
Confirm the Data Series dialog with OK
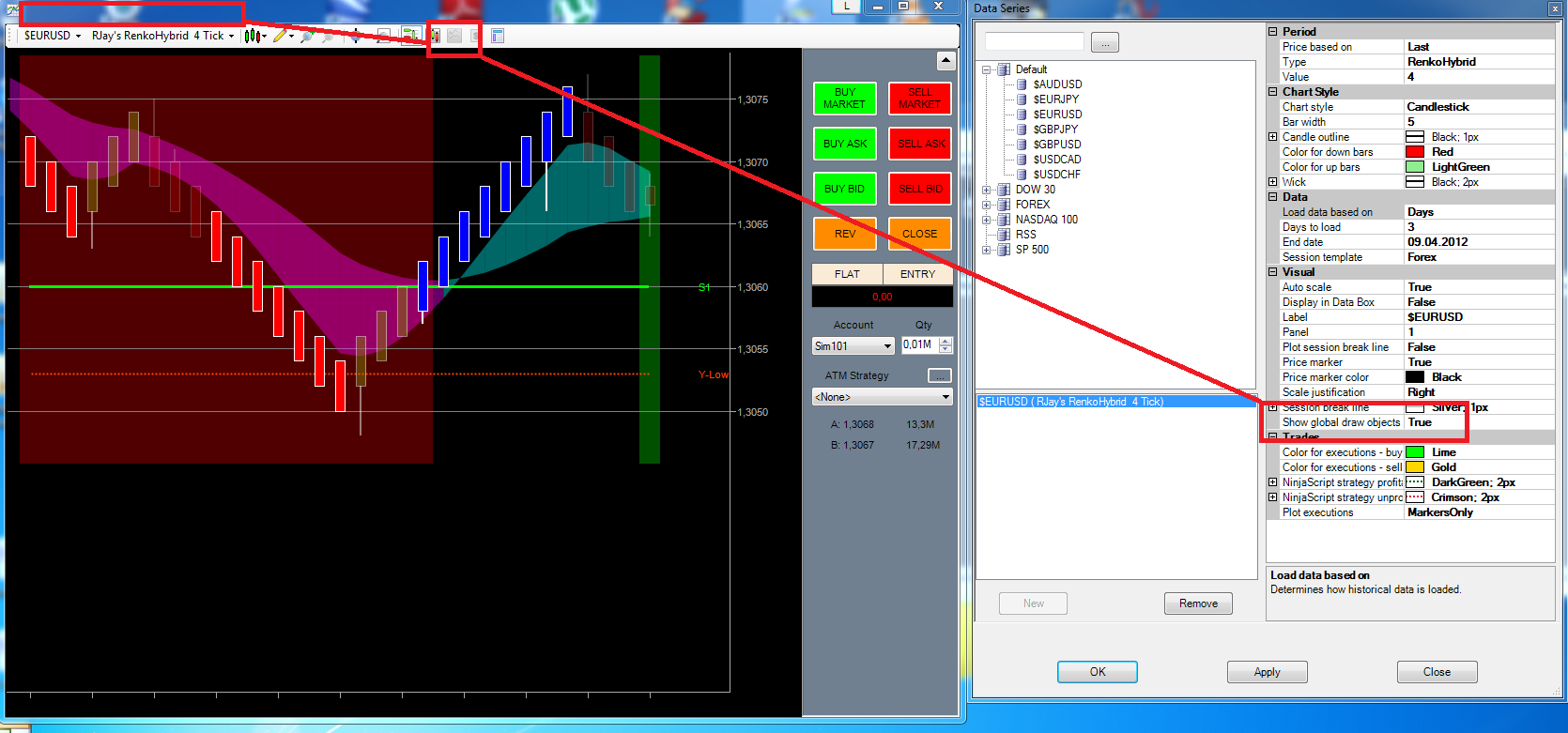(1098, 672)
